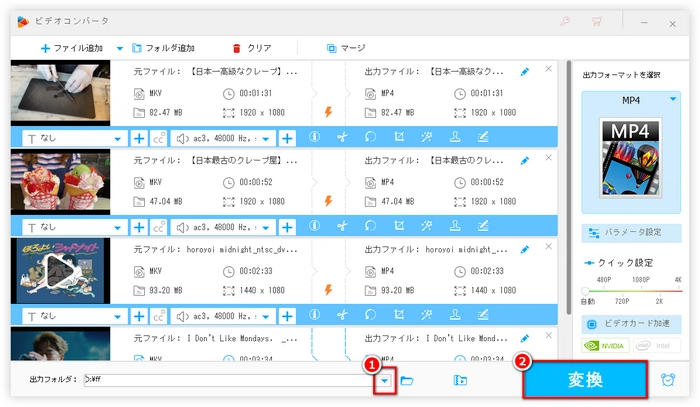Open metadata edit tool for 日本一高級なクレープ row

483,137
